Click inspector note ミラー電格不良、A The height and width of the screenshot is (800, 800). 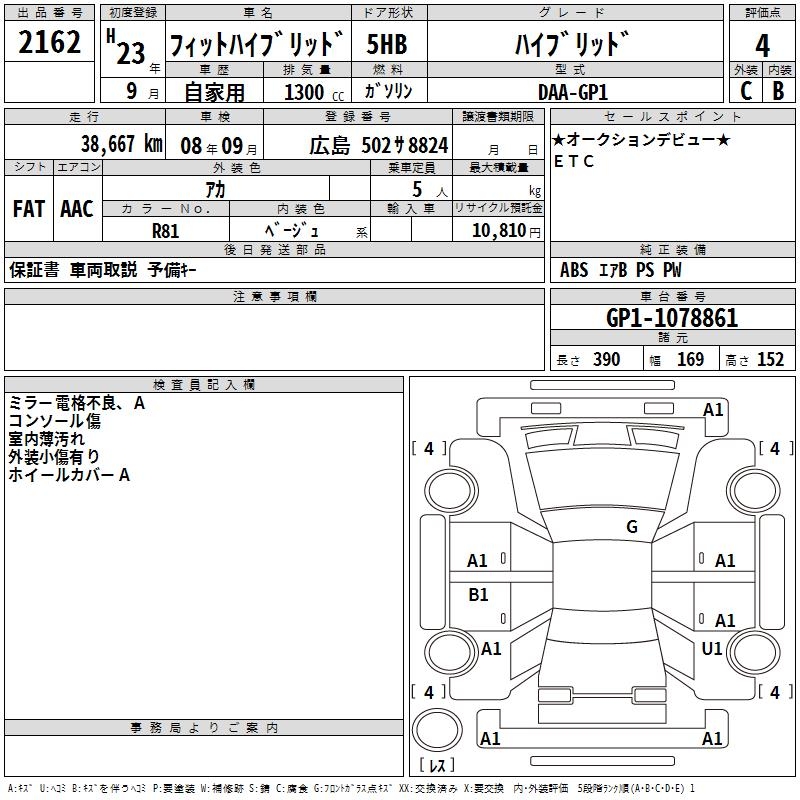77,403
